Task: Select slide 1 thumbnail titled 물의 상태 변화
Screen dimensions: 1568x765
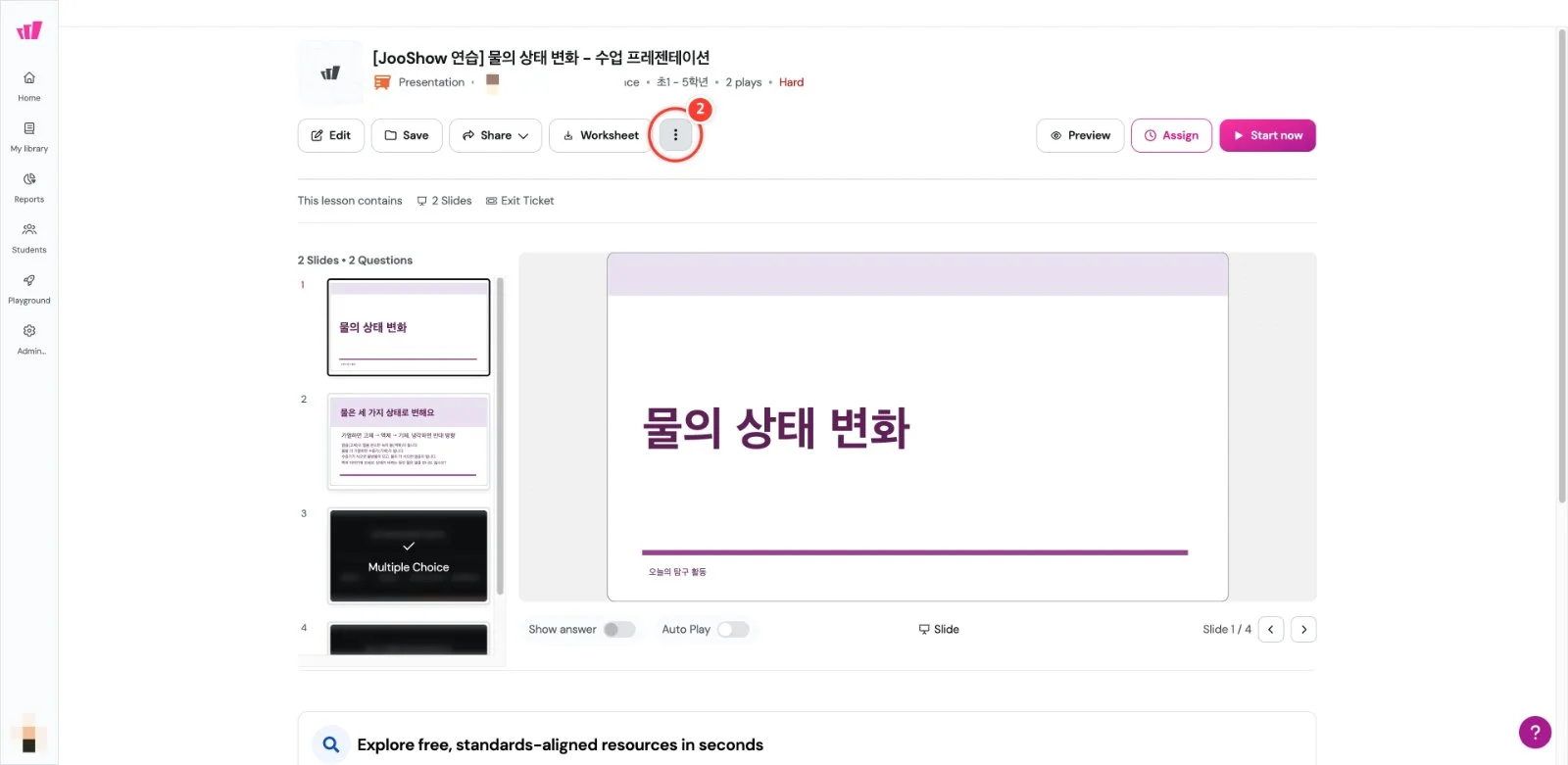Action: pos(409,327)
